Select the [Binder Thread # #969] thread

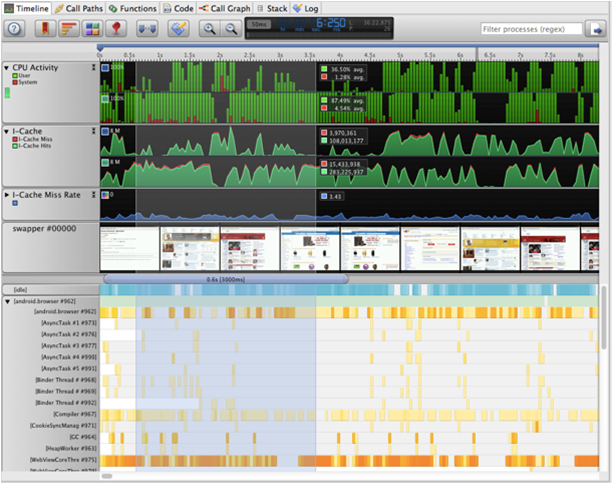point(66,391)
